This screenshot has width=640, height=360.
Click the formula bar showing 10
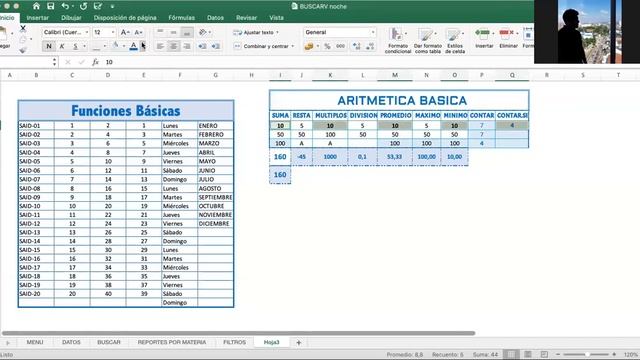[318, 62]
